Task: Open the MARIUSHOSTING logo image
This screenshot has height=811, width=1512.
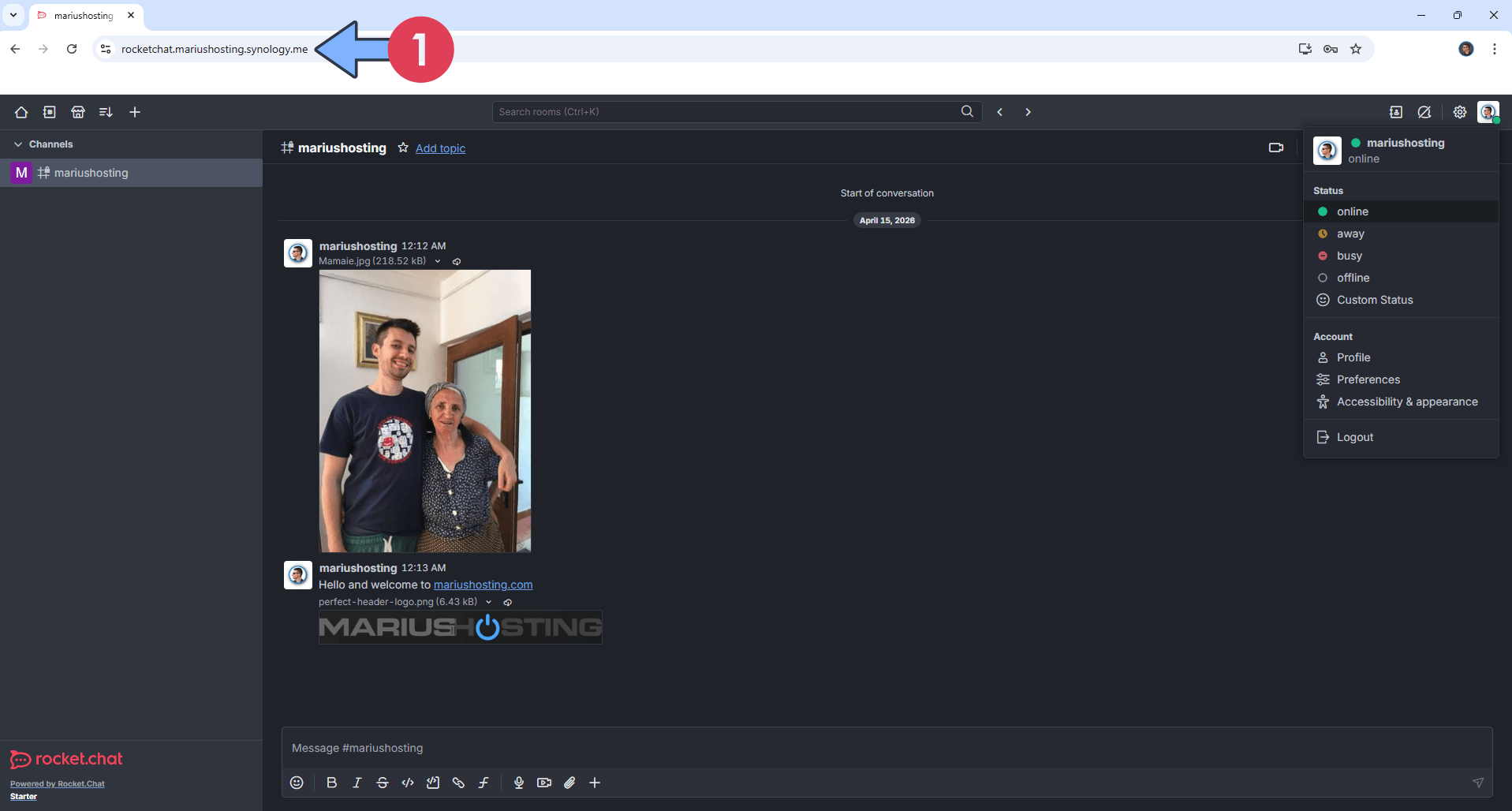Action: tap(461, 627)
